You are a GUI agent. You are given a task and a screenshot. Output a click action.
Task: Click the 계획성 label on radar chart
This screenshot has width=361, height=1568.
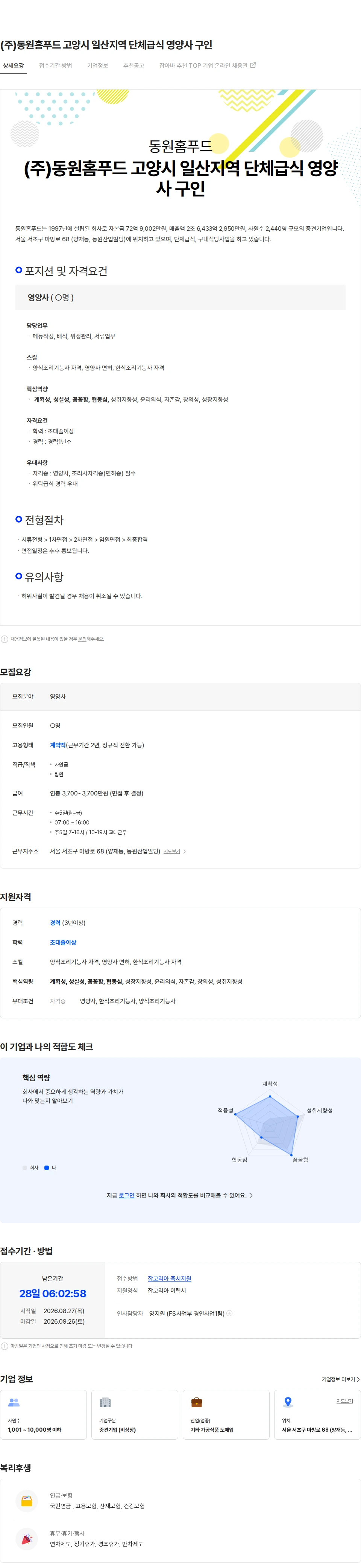[x=270, y=1083]
